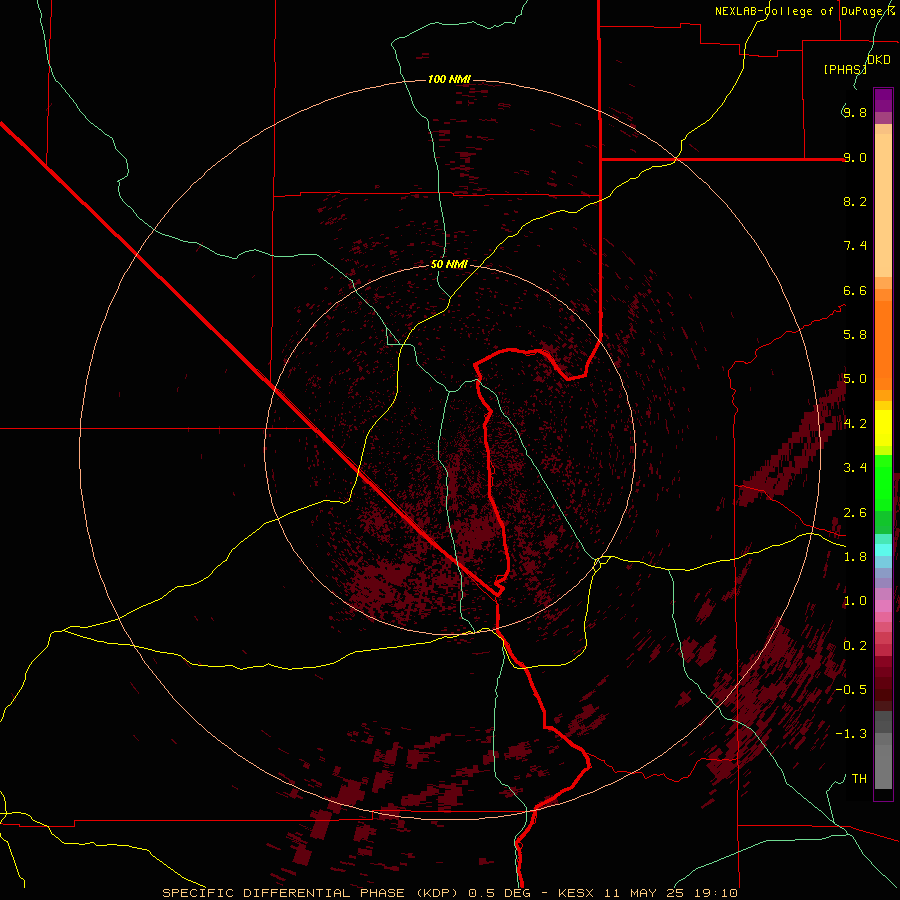Pick the light peach swatch near 8.2
Viewport: 900px width, 900px height.
[x=883, y=205]
